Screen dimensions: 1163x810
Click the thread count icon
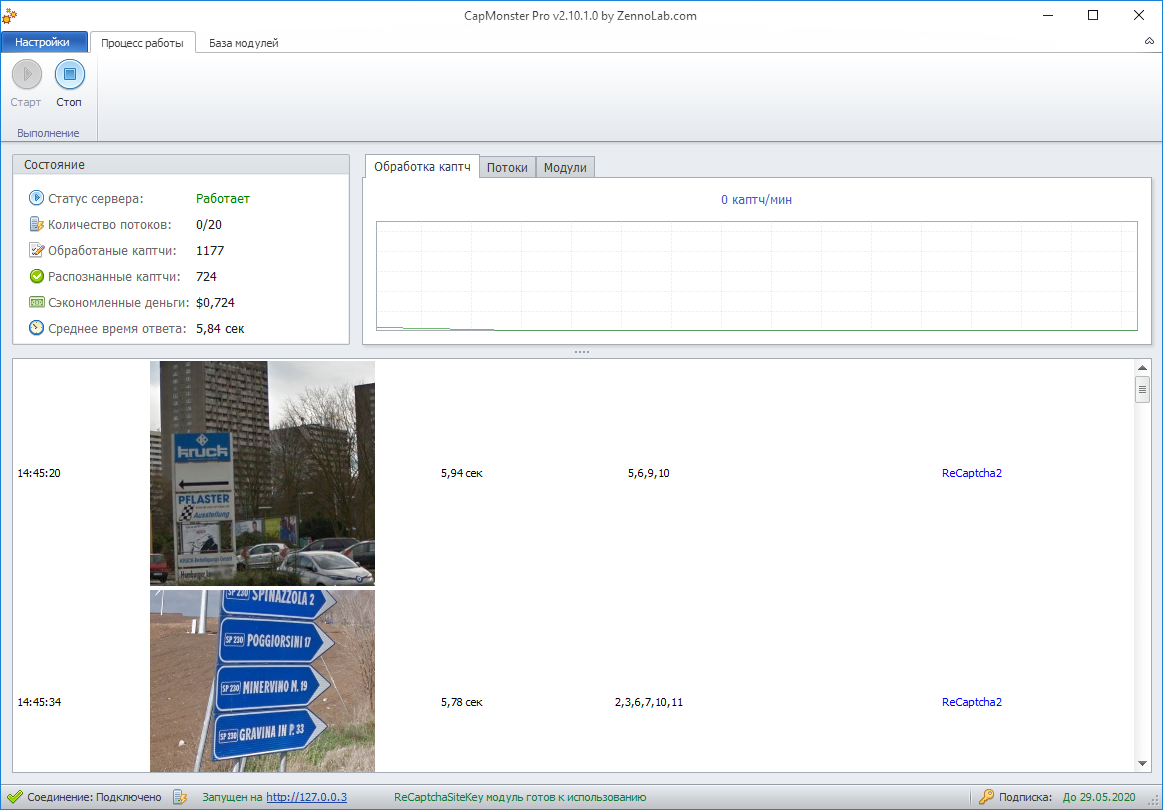[37, 224]
